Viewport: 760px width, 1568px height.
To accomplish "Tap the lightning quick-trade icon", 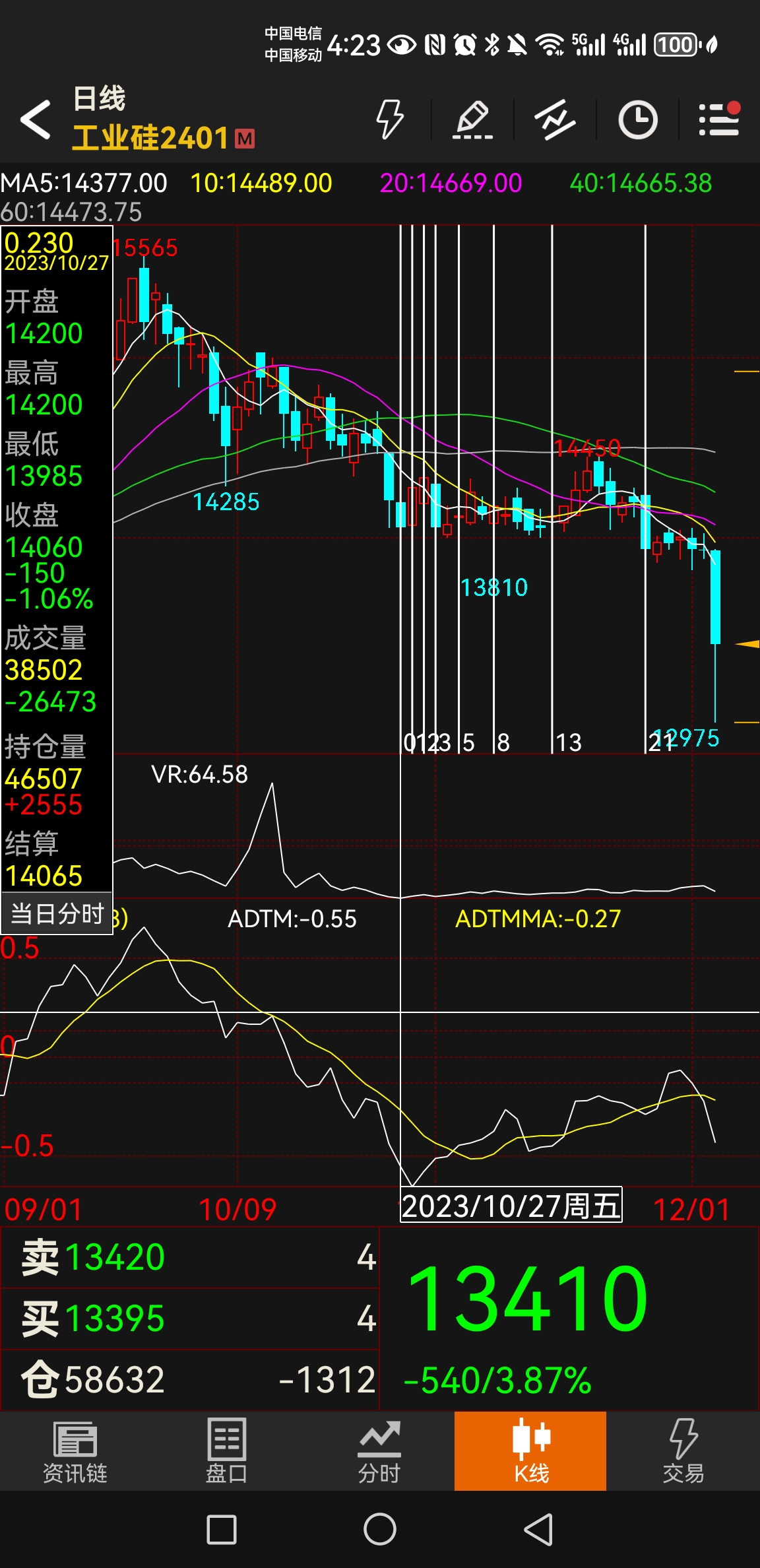I will [390, 119].
